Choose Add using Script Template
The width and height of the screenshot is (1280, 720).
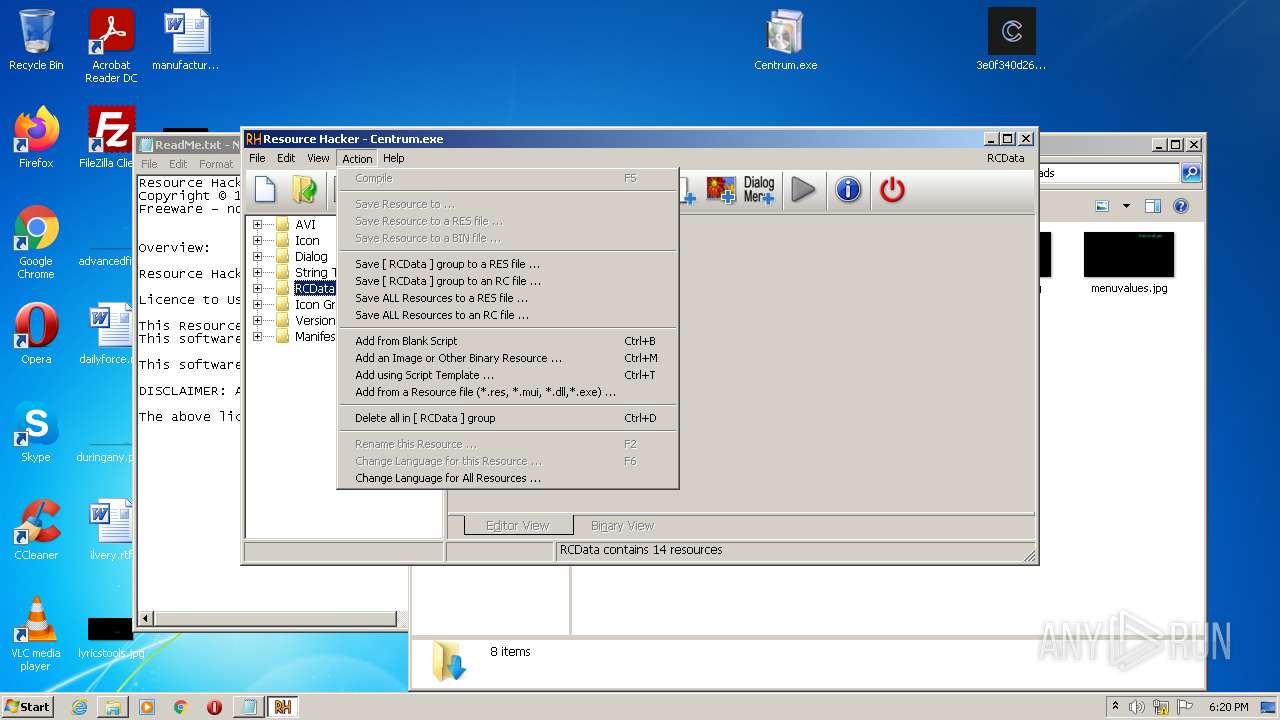[508, 375]
